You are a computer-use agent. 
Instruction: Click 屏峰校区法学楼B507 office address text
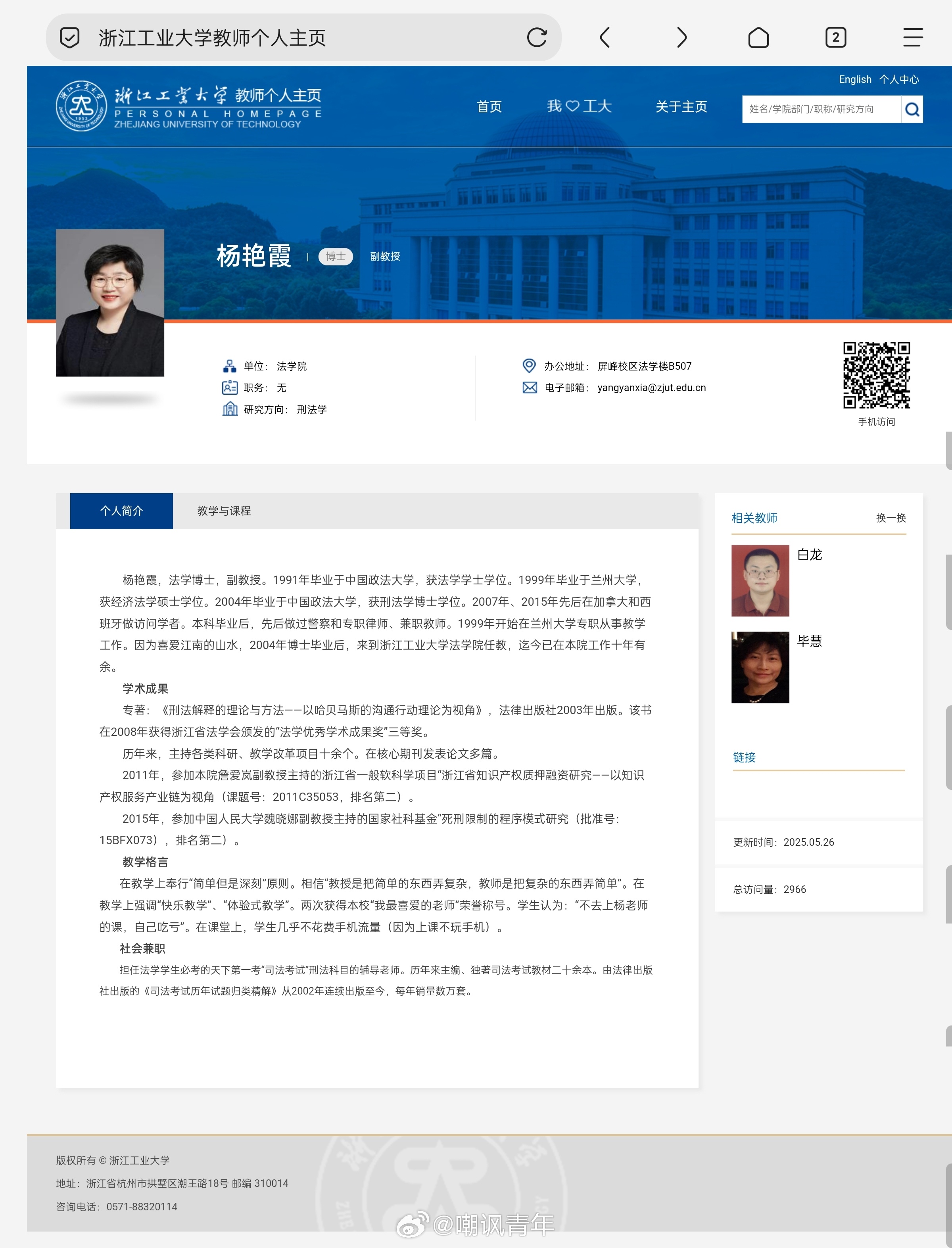point(644,366)
